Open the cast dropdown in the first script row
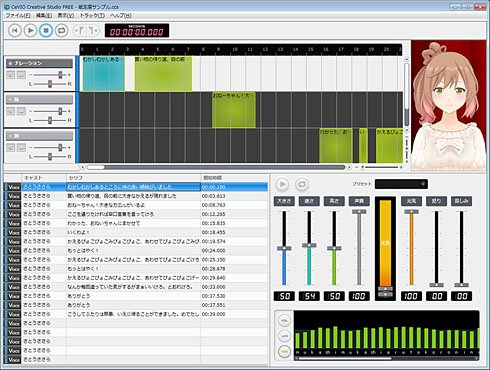490x370 pixels. click(x=44, y=187)
